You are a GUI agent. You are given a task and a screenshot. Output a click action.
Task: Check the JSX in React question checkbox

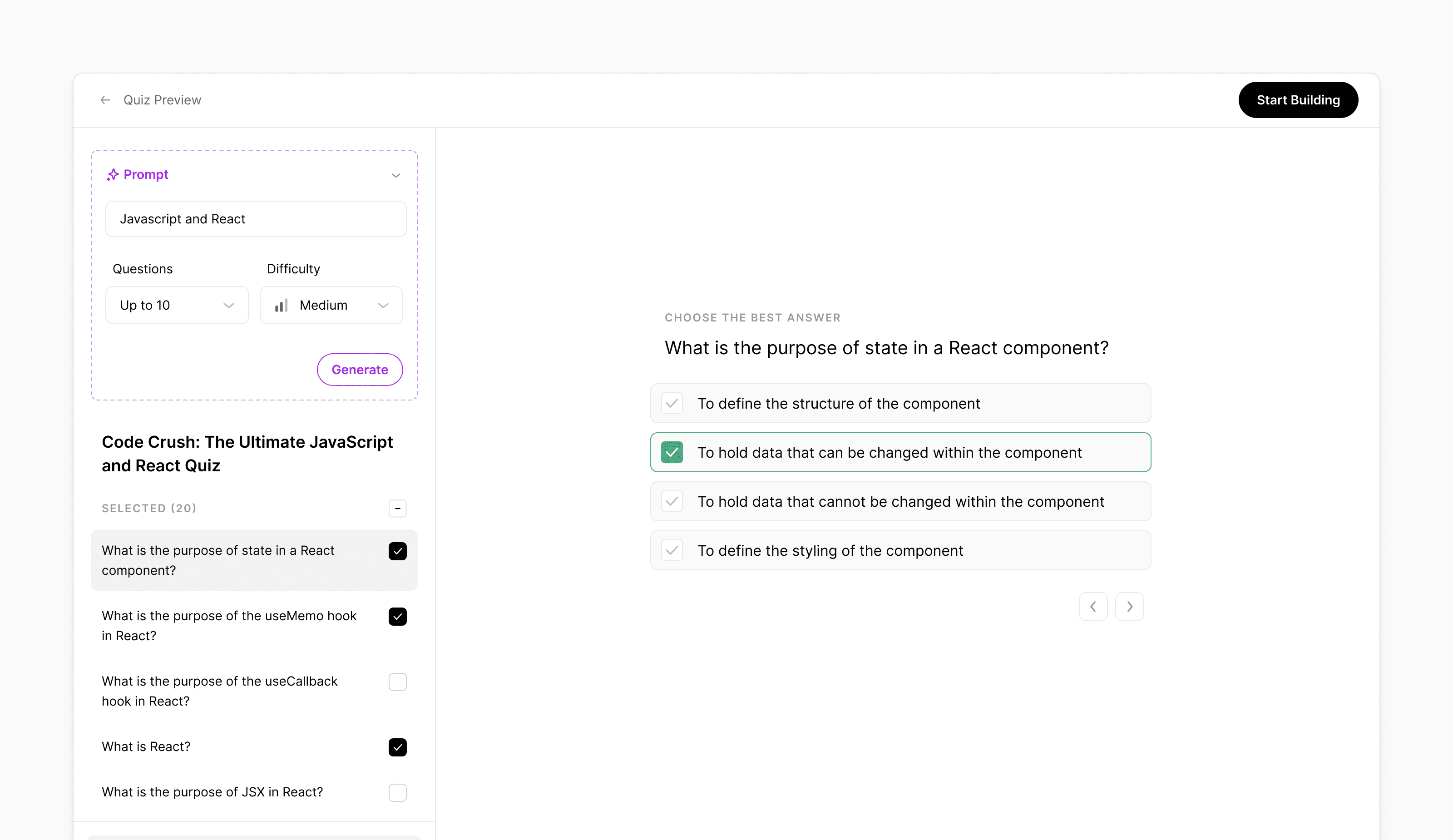pos(397,793)
